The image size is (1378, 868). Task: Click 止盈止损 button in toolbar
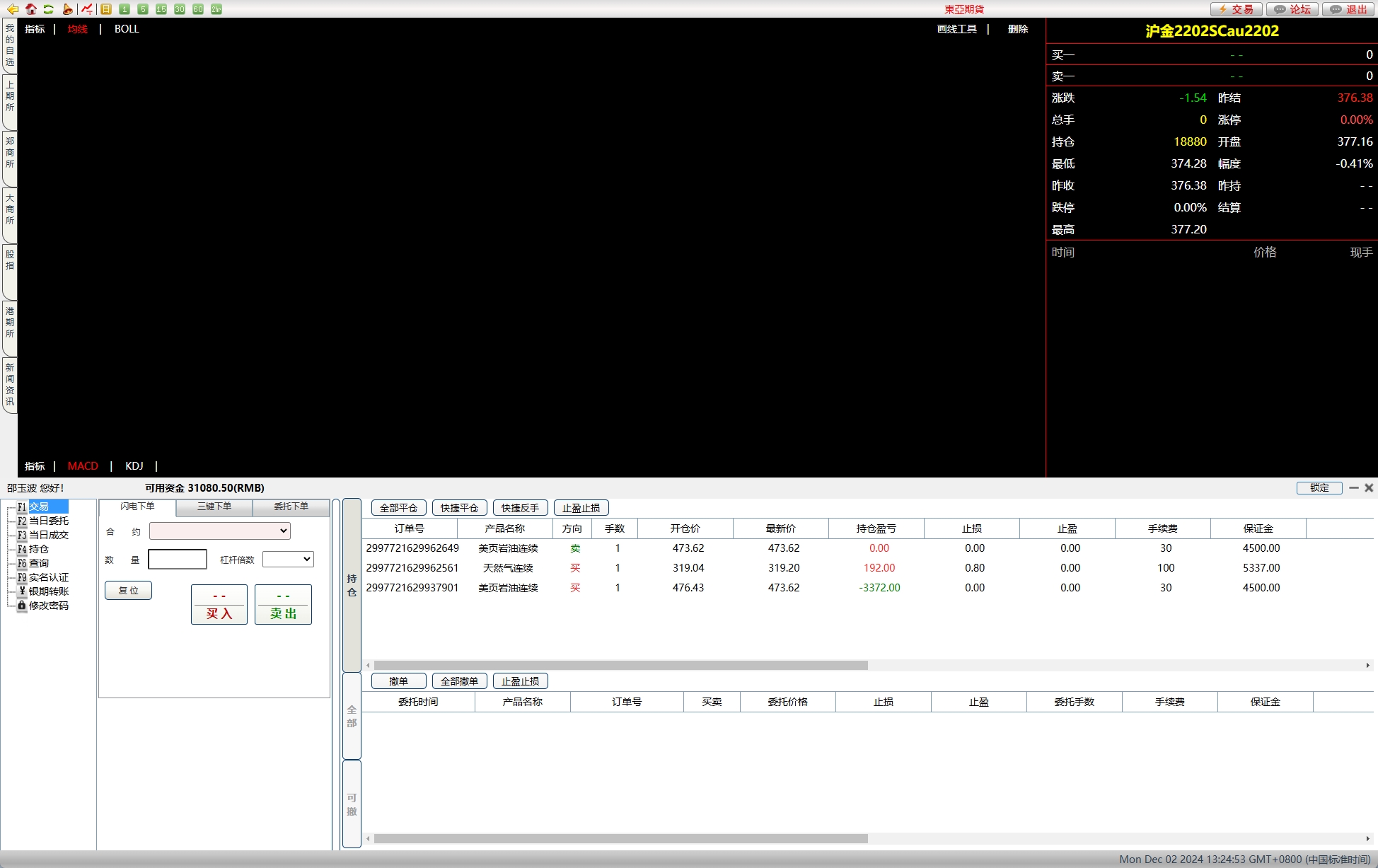(578, 507)
